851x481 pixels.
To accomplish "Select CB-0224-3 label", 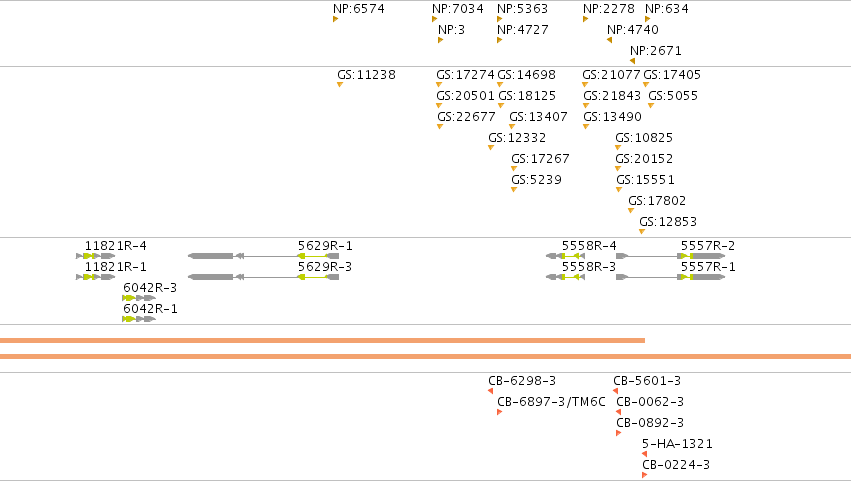I will click(x=676, y=465).
